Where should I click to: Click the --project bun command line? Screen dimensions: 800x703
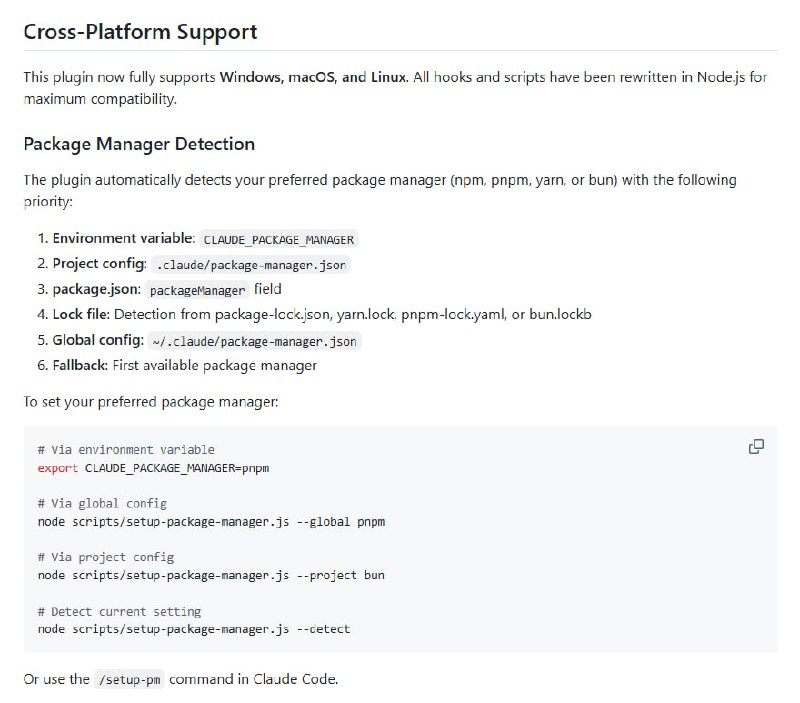(x=211, y=575)
